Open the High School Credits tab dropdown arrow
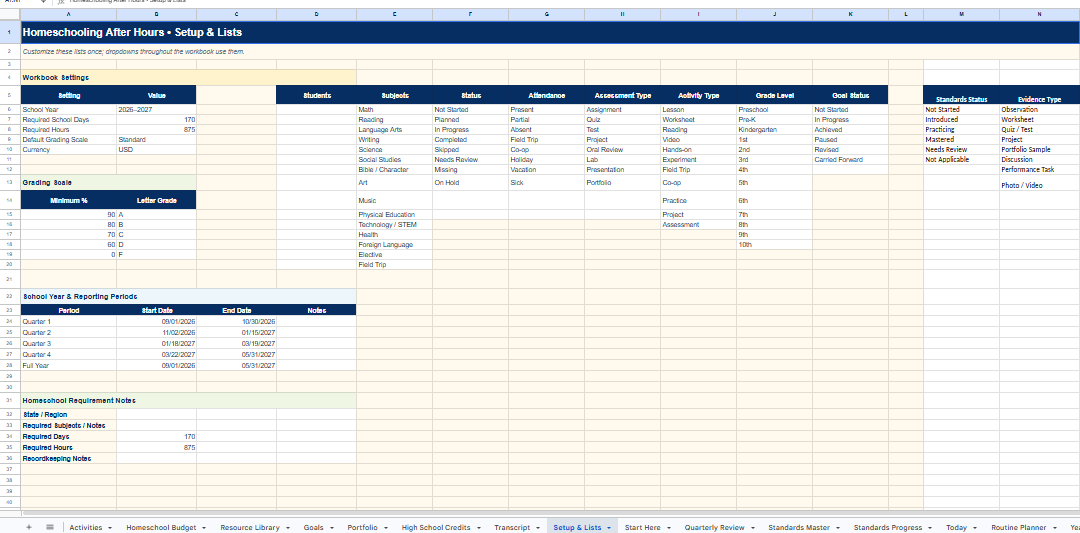This screenshot has height=533, width=1080. (477, 528)
